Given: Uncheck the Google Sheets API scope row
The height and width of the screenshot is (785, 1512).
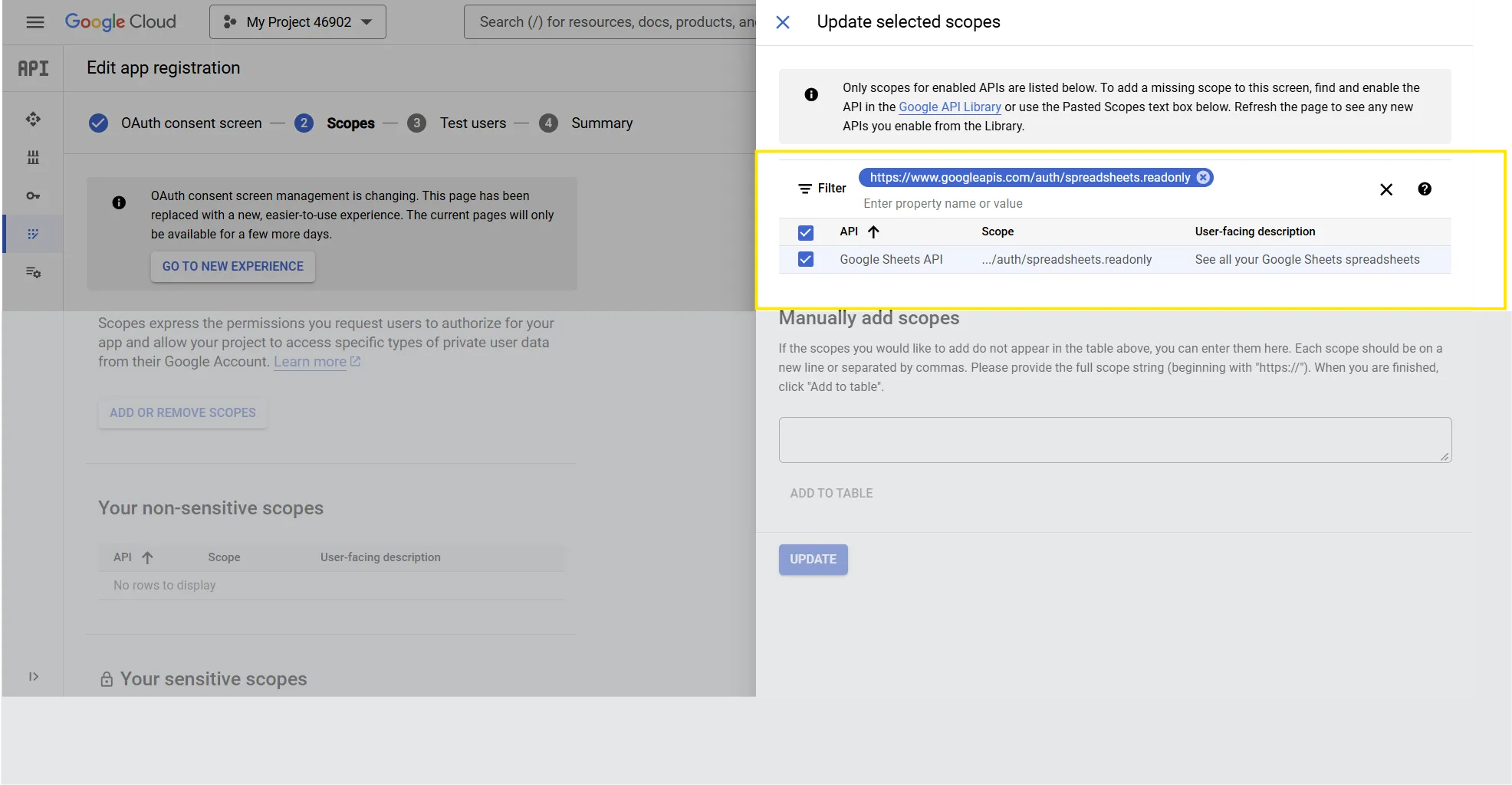Looking at the screenshot, I should tap(806, 259).
